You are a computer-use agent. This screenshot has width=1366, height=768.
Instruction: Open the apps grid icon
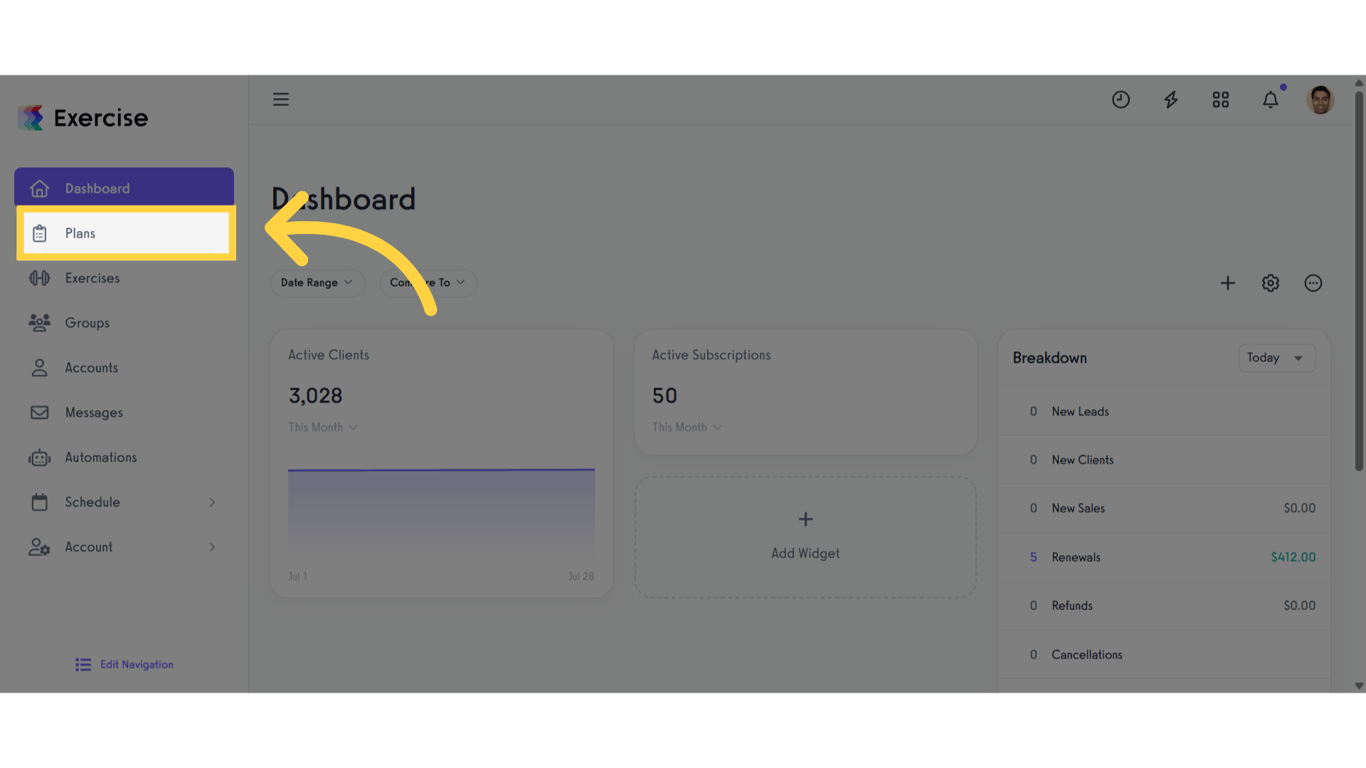point(1220,100)
